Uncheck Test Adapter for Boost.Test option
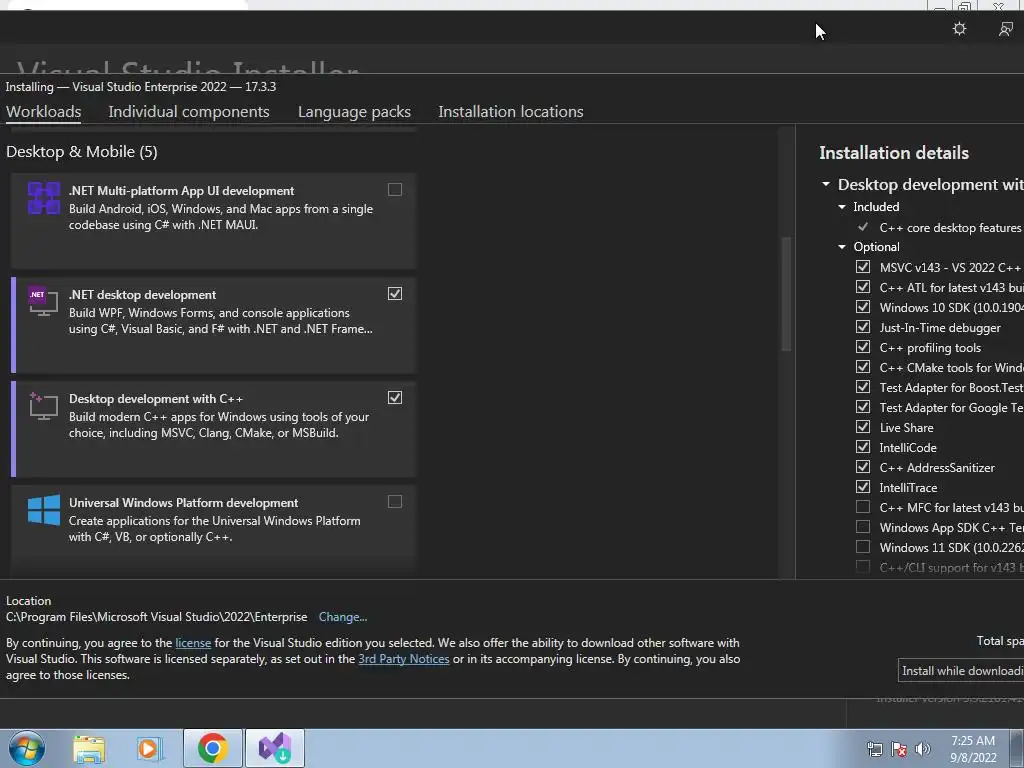This screenshot has height=768, width=1024. [863, 387]
